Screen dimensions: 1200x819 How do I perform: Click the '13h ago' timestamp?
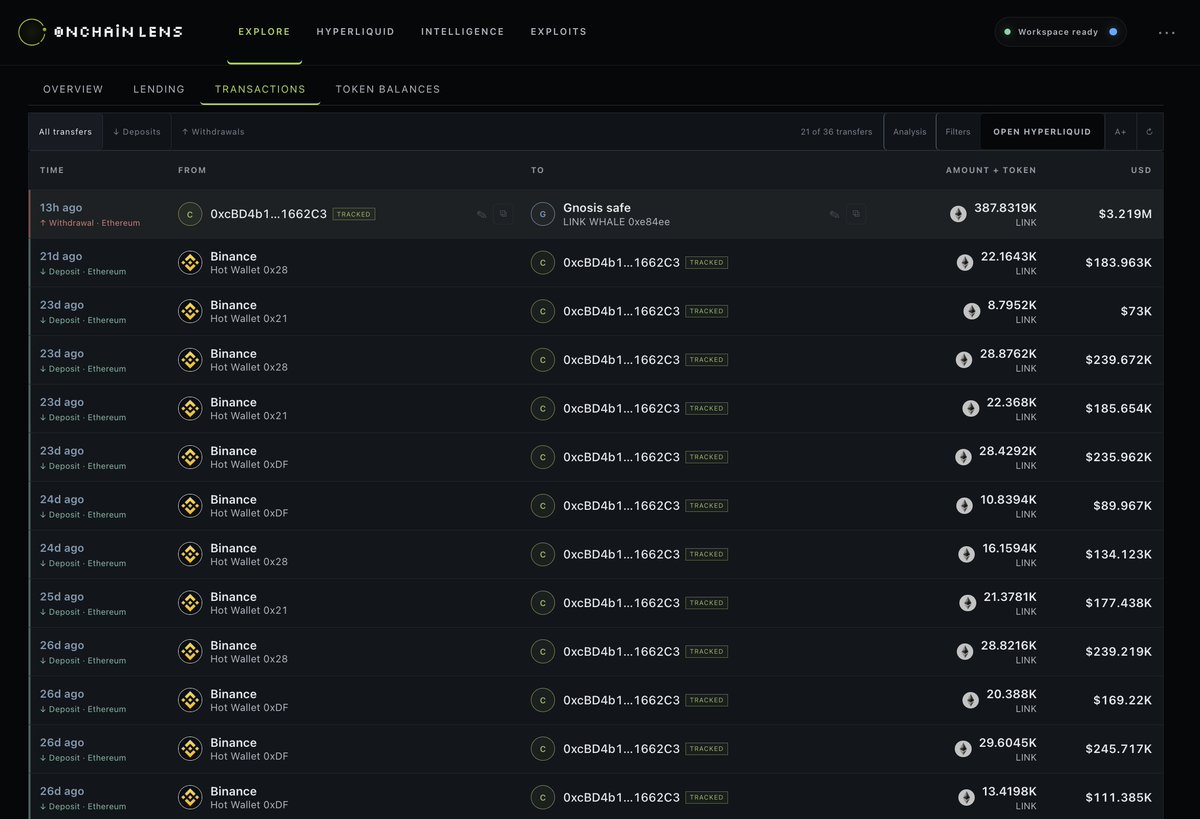coord(61,208)
